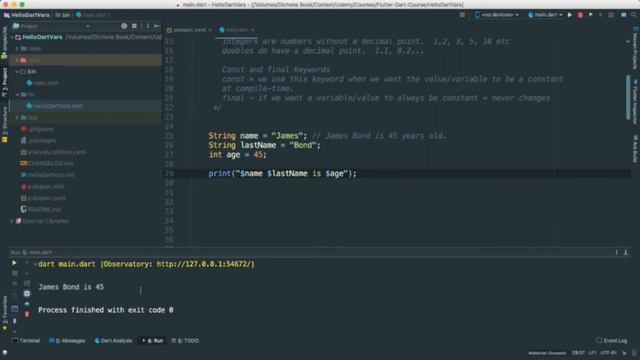
Task: Open the Ant Build side panel
Action: (x=635, y=149)
